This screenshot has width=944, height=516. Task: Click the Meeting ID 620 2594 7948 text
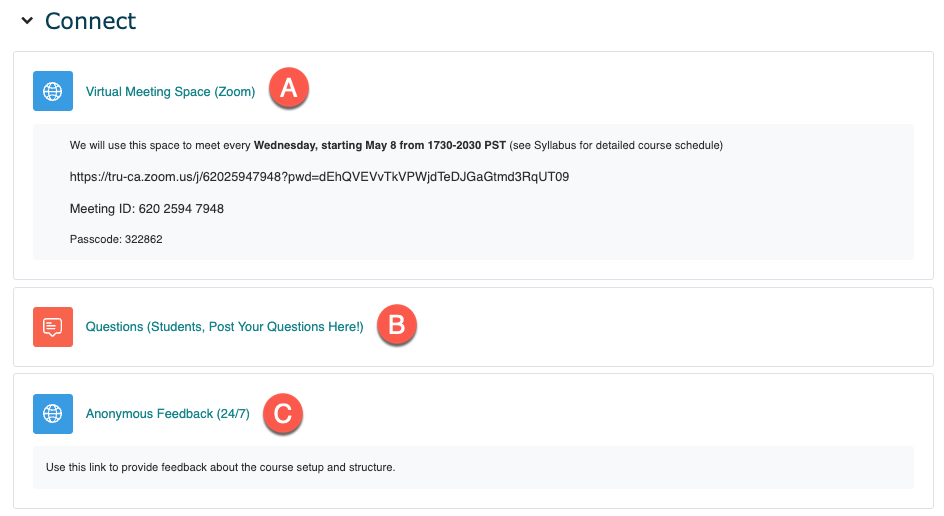(x=147, y=208)
